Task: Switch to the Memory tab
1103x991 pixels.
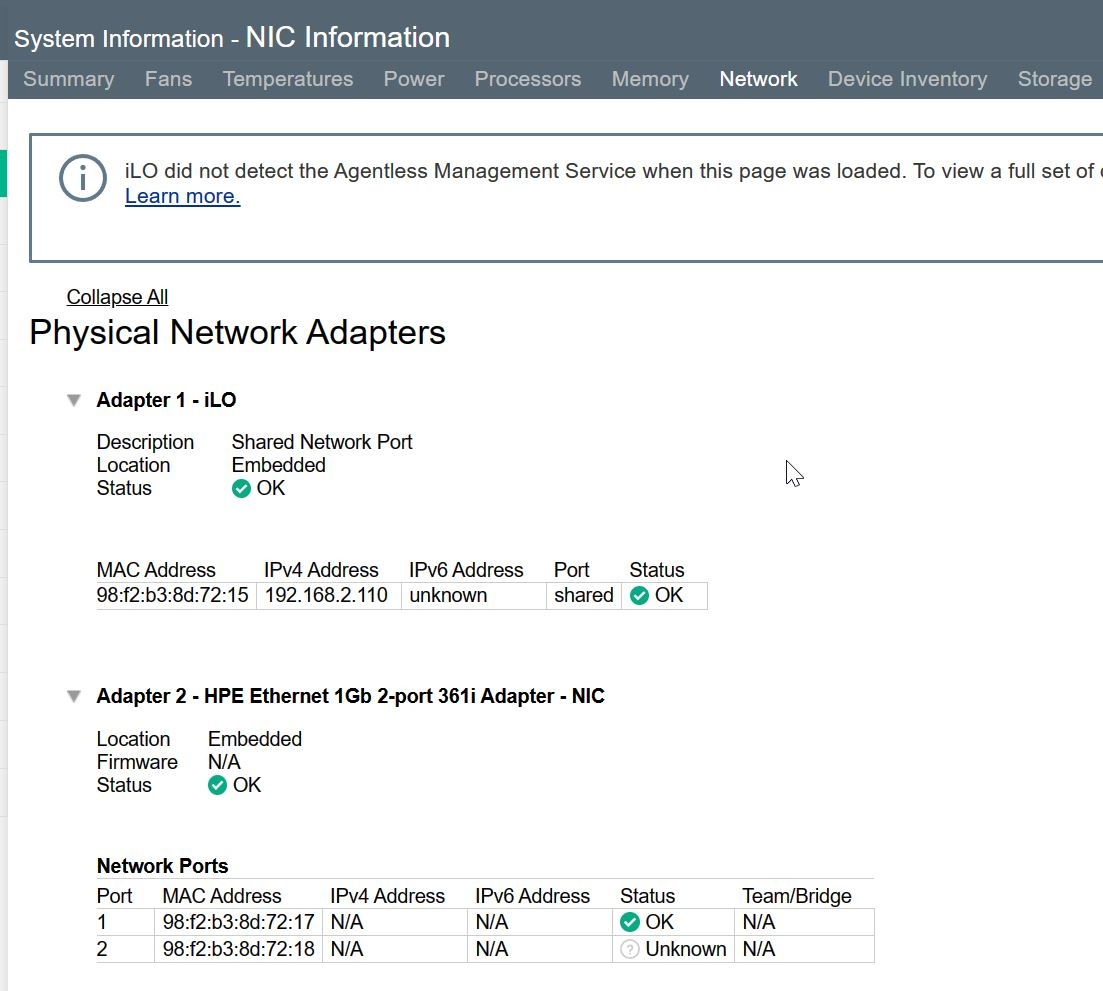Action: coord(650,79)
